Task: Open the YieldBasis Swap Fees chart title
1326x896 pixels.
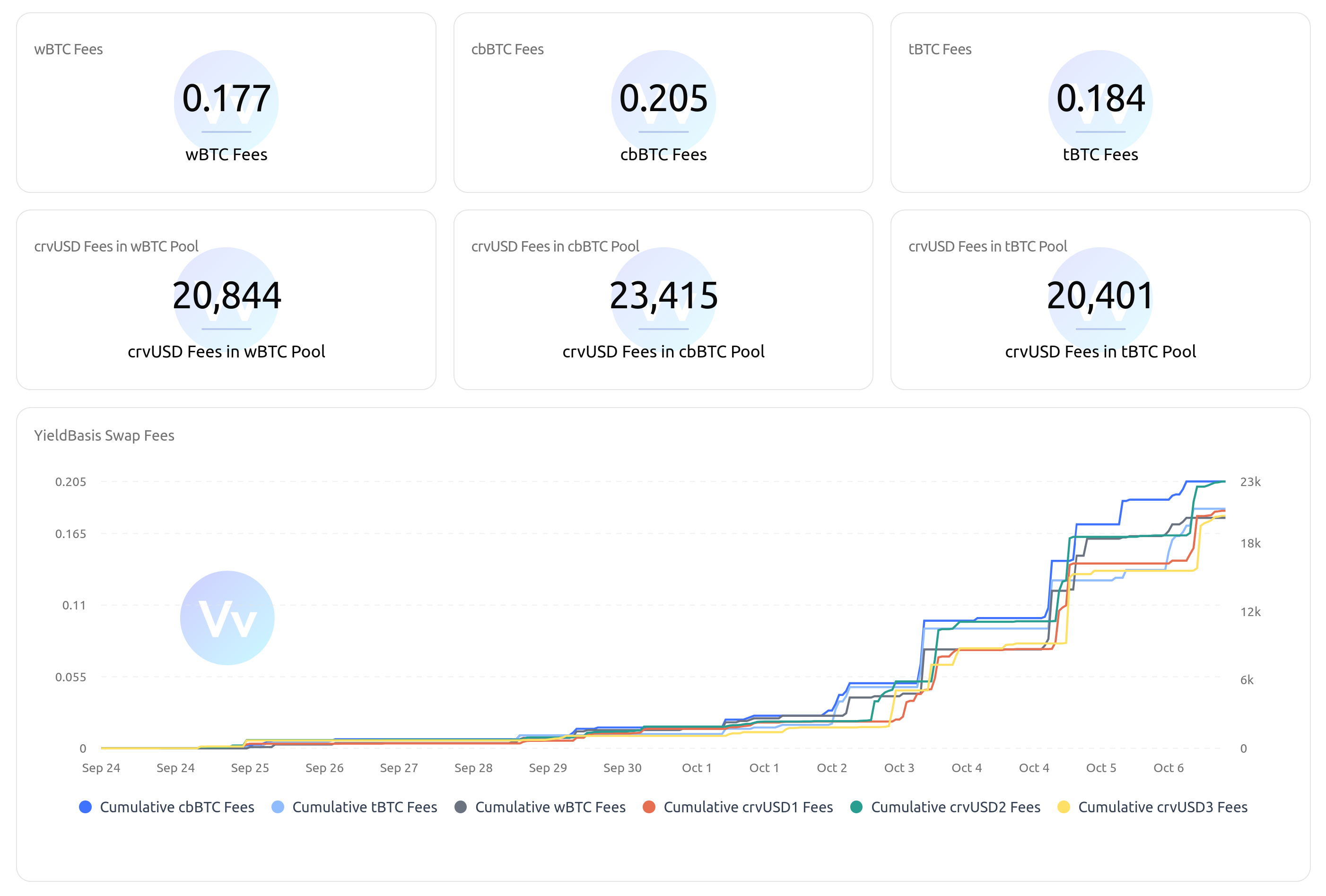Action: [x=104, y=435]
